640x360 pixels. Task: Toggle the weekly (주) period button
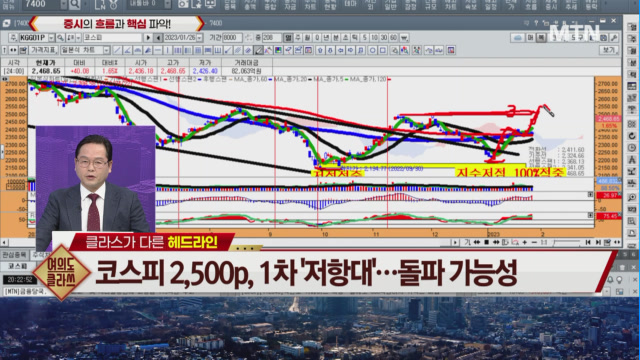[x=298, y=38]
